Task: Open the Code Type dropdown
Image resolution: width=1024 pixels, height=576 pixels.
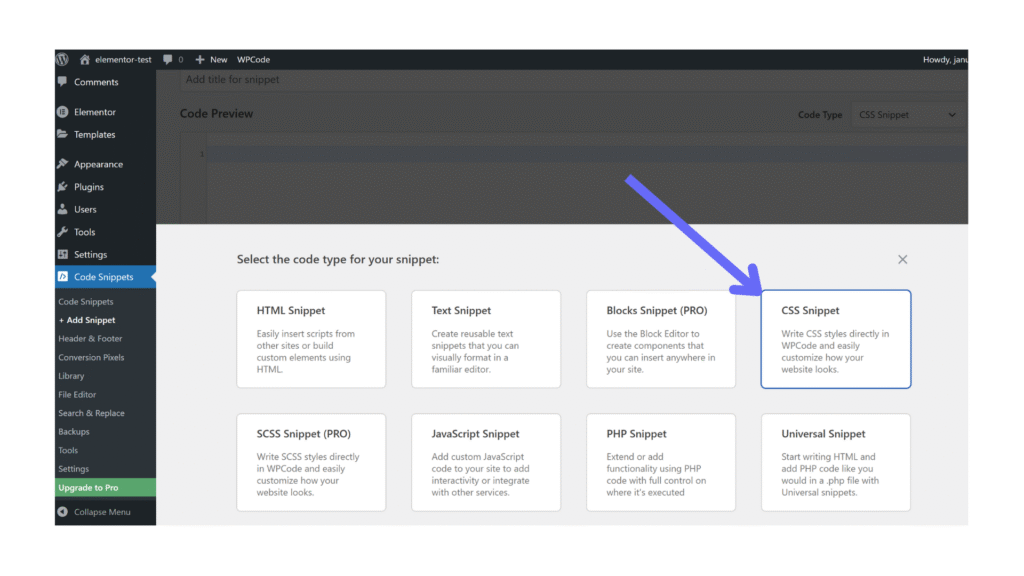Action: coord(908,115)
